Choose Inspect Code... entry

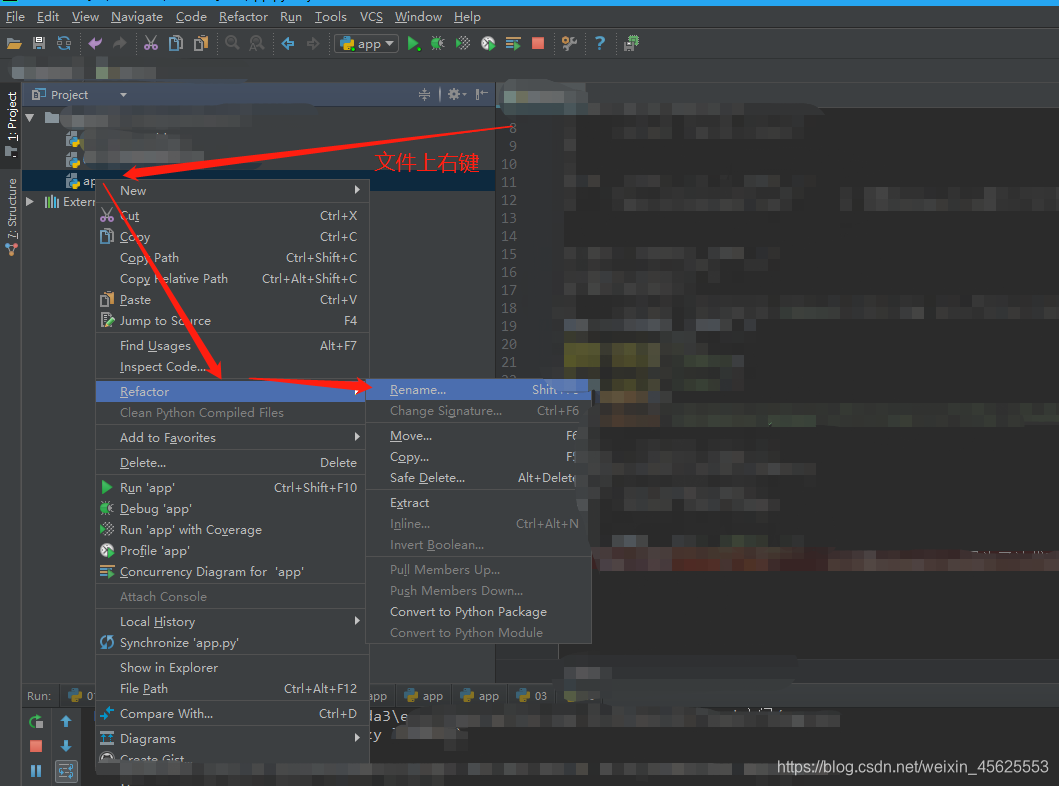(232, 366)
